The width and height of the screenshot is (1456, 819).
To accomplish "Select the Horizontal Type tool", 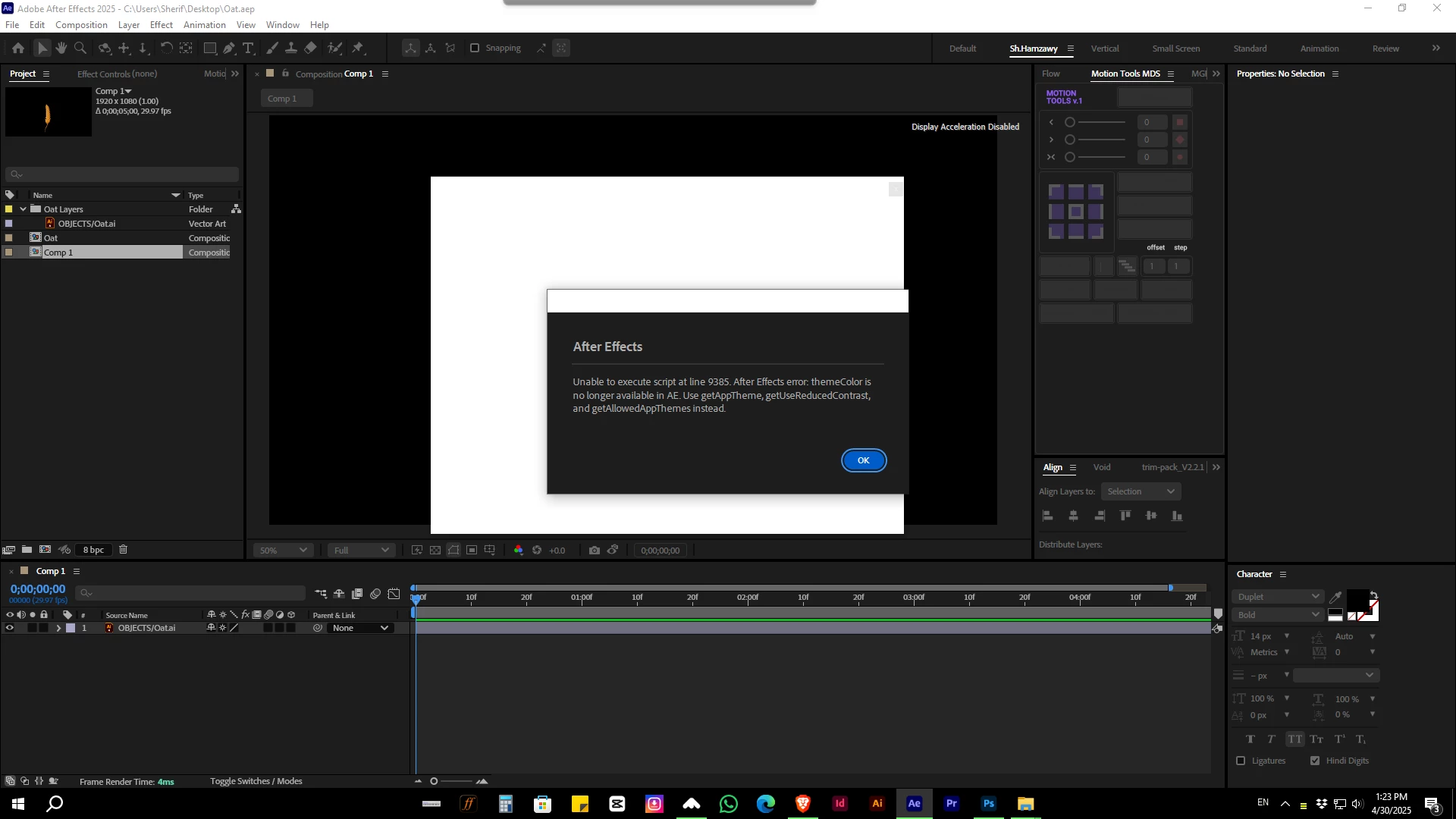I will (x=248, y=48).
